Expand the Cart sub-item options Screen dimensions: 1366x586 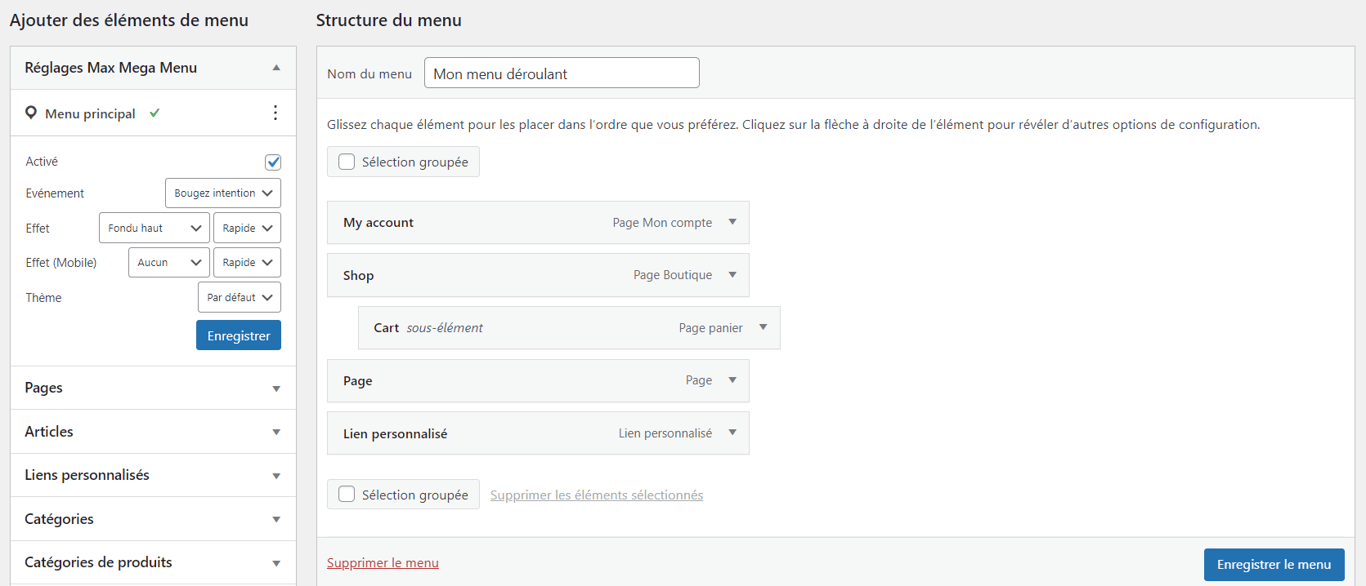763,327
